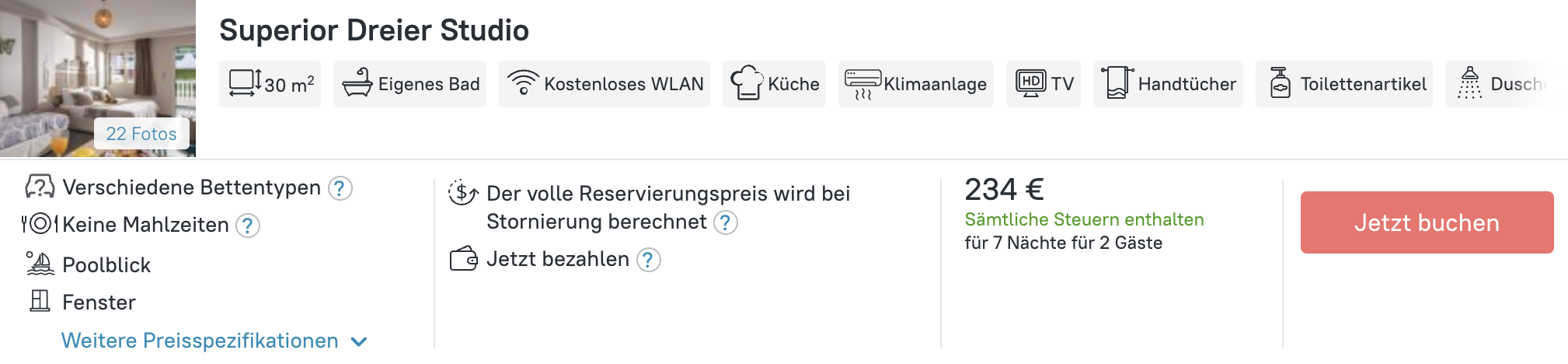This screenshot has height=364, width=1568.
Task: Click the bathtub Eigenes Bad icon
Action: click(x=357, y=83)
